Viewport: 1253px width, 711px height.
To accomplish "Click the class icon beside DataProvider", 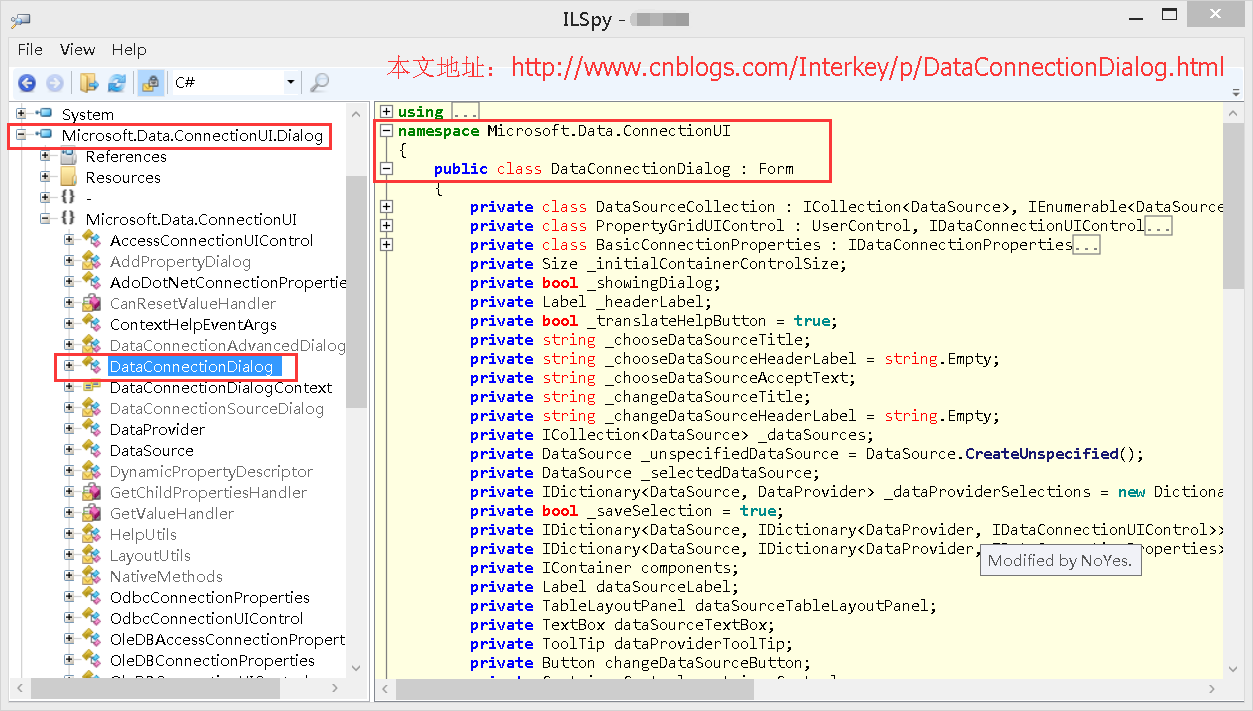I will [92, 429].
